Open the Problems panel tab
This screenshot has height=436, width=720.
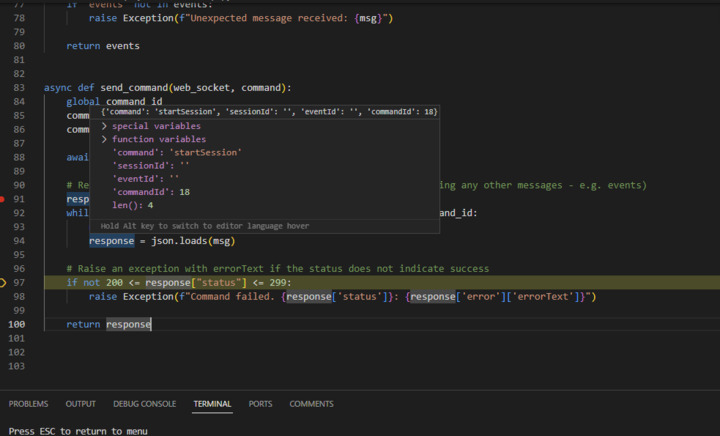click(28, 404)
